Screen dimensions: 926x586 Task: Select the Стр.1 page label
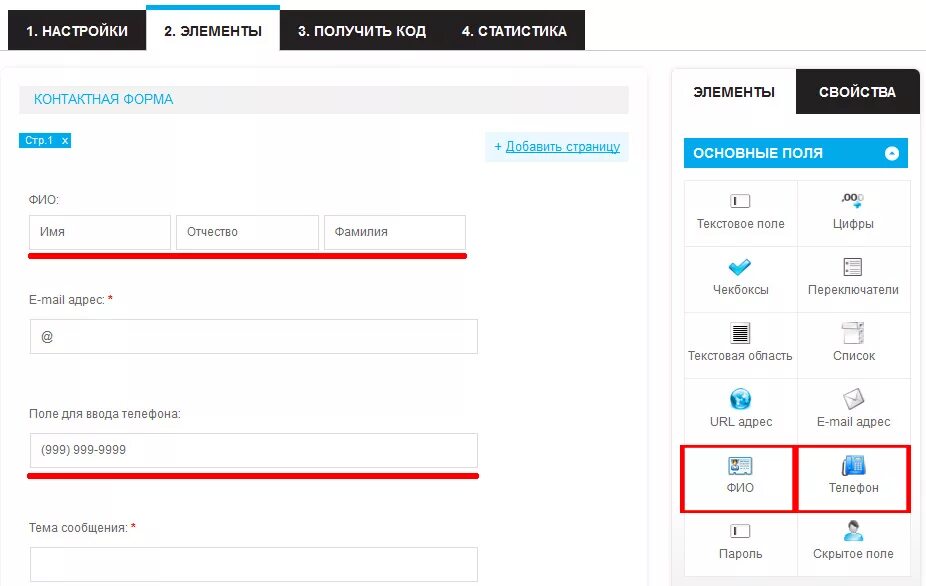point(39,141)
